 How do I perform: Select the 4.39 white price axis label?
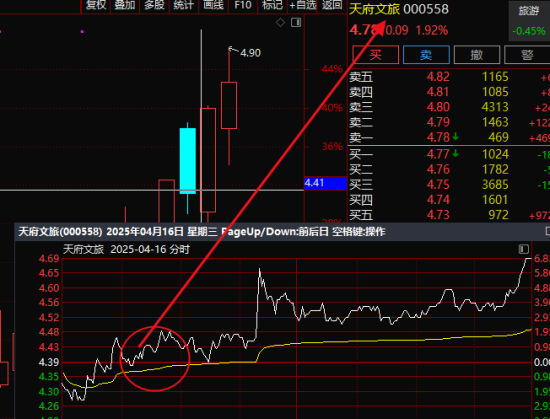[49, 362]
